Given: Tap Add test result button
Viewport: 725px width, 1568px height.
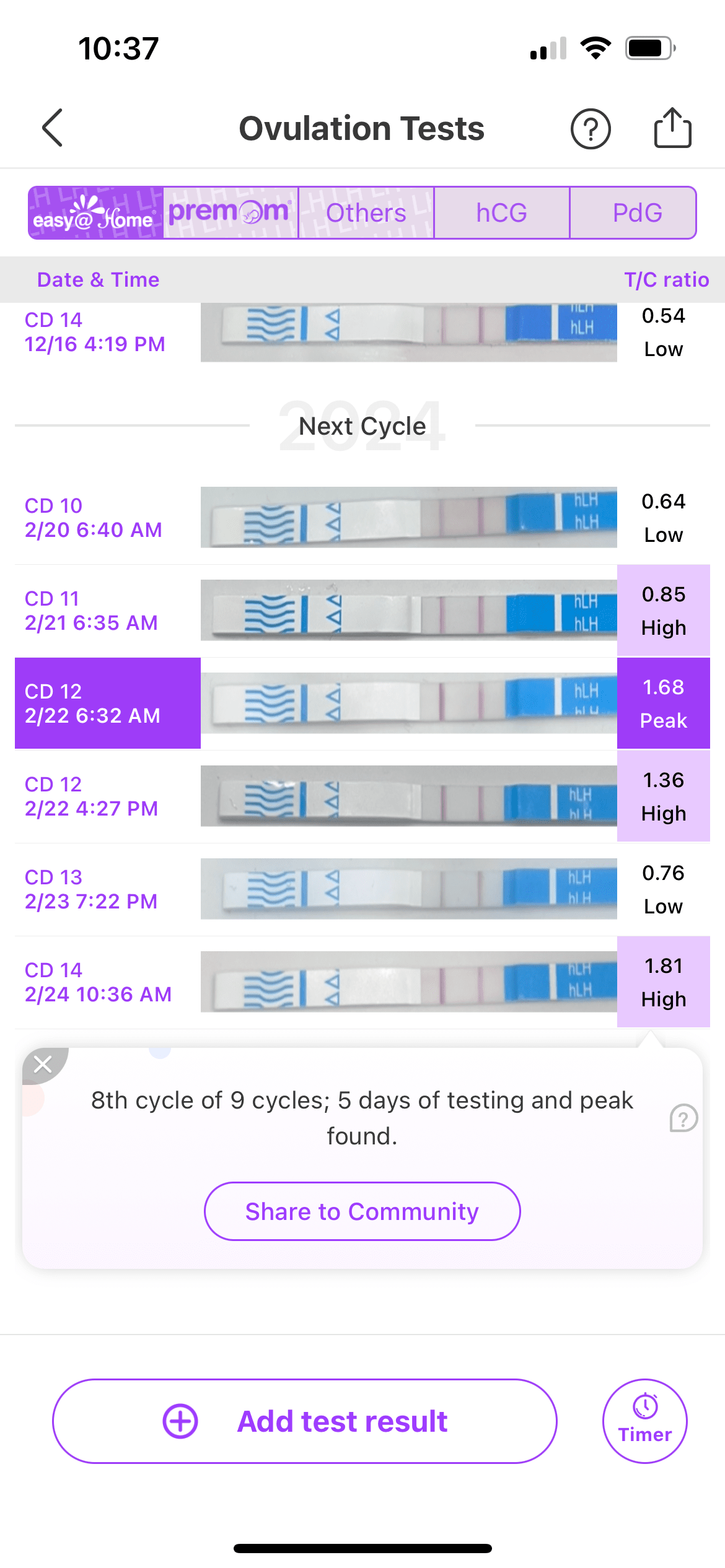Looking at the screenshot, I should click(304, 1421).
